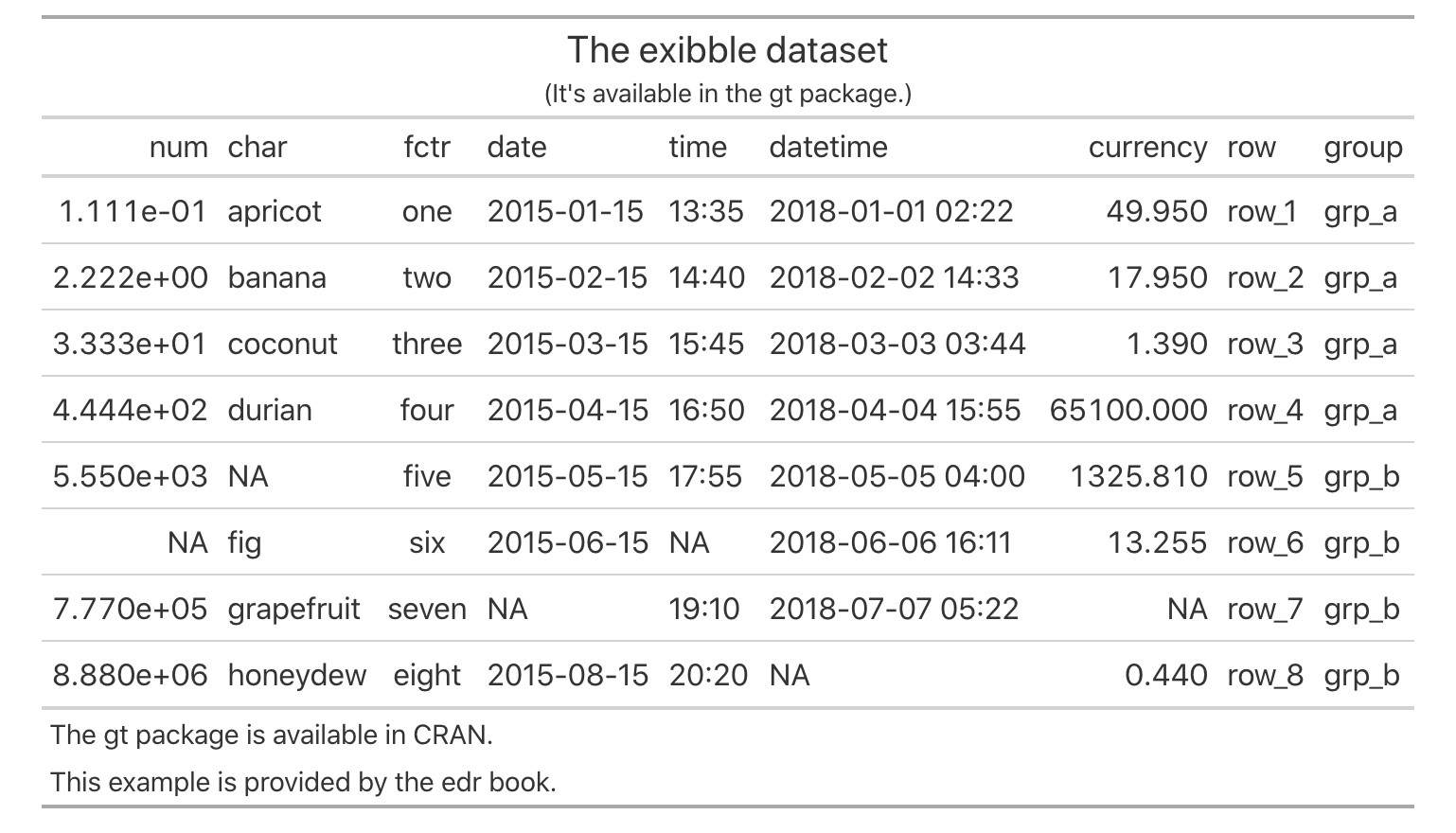Screen dimensions: 1456x833
Task: Click the 'grapefruit' cell
Action: click(293, 609)
